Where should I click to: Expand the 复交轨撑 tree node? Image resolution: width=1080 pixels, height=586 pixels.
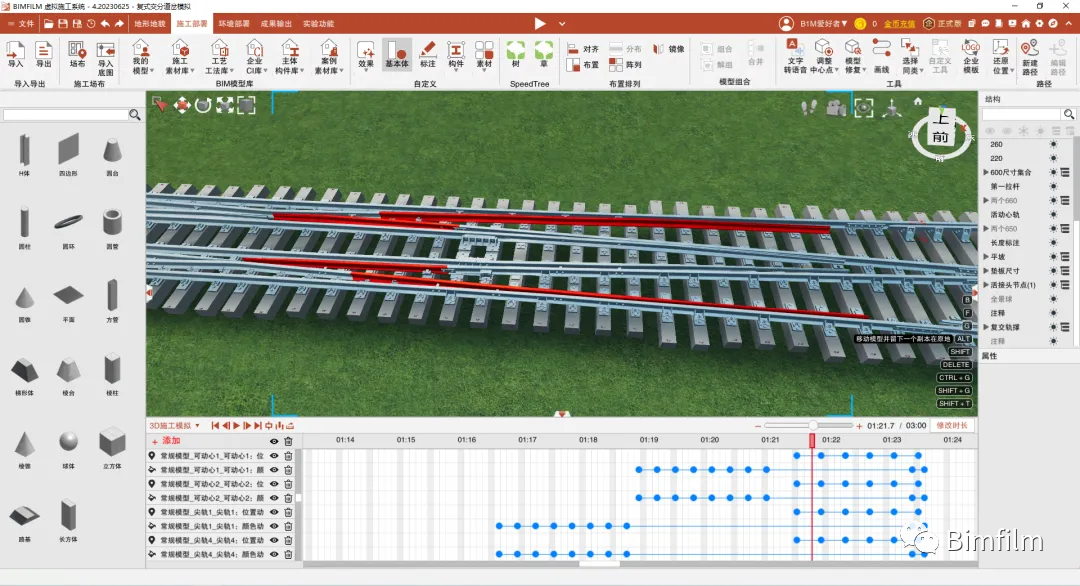986,327
